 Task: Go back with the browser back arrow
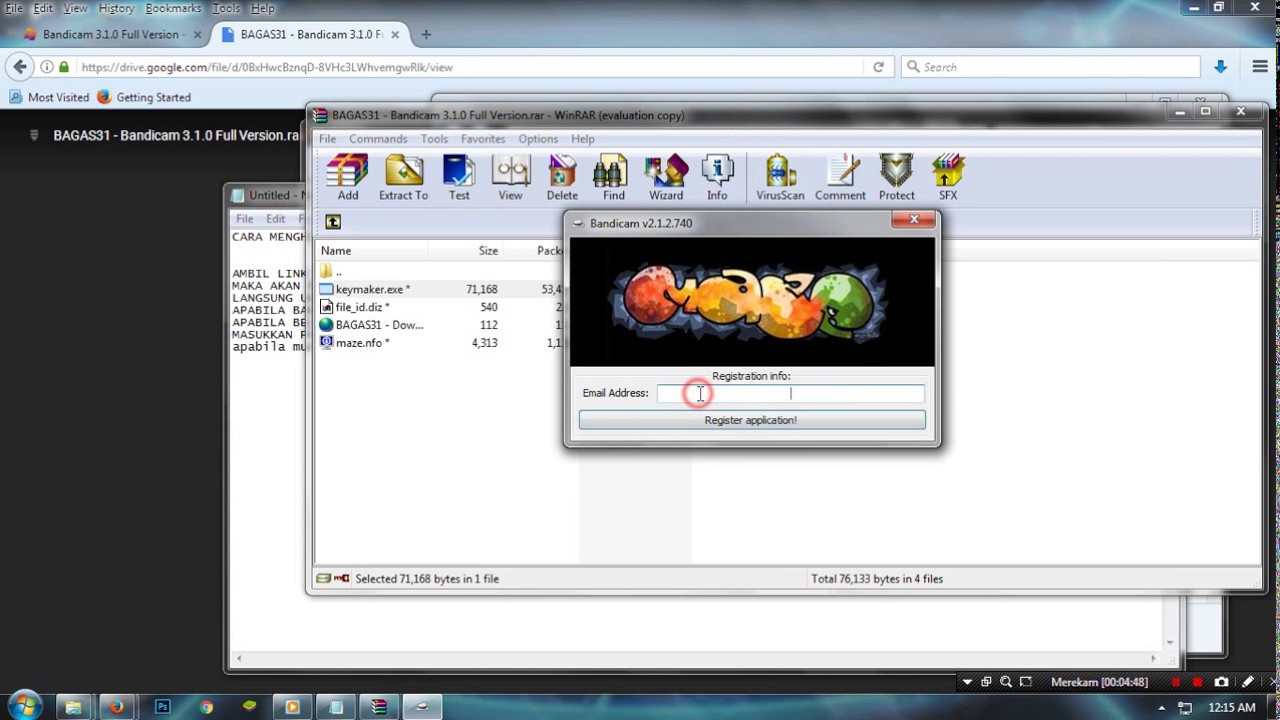click(x=19, y=67)
